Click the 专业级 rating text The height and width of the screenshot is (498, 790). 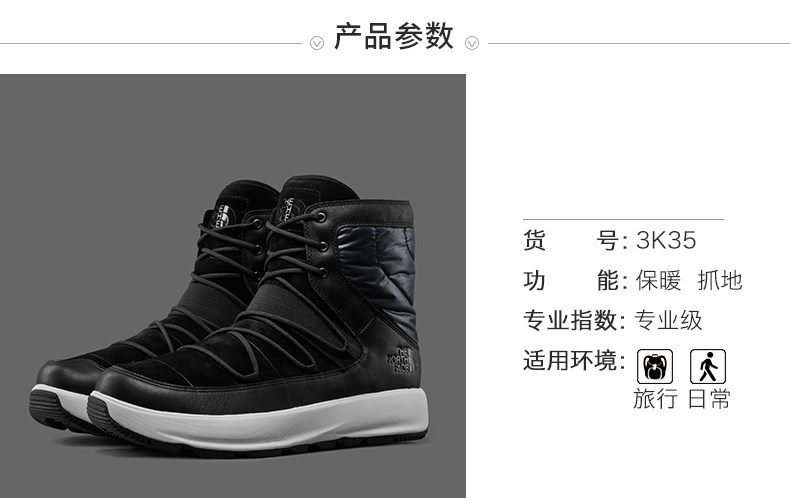click(x=668, y=320)
